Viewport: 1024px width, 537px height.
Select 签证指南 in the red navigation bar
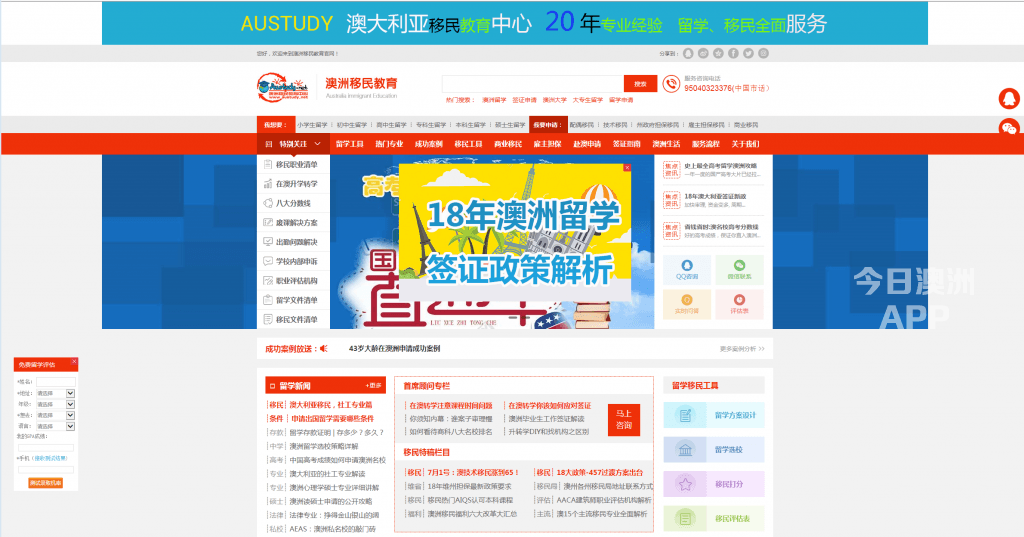627,144
